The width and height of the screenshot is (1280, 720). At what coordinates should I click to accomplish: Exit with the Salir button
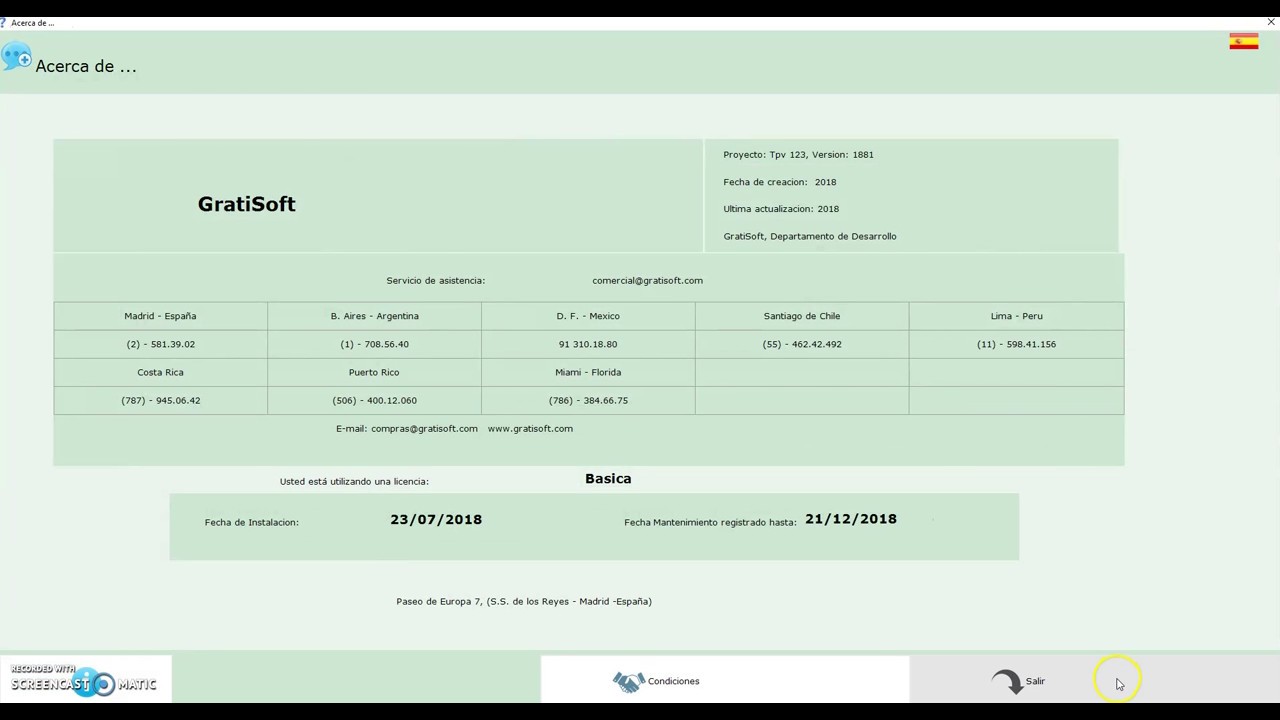[x=1094, y=681]
